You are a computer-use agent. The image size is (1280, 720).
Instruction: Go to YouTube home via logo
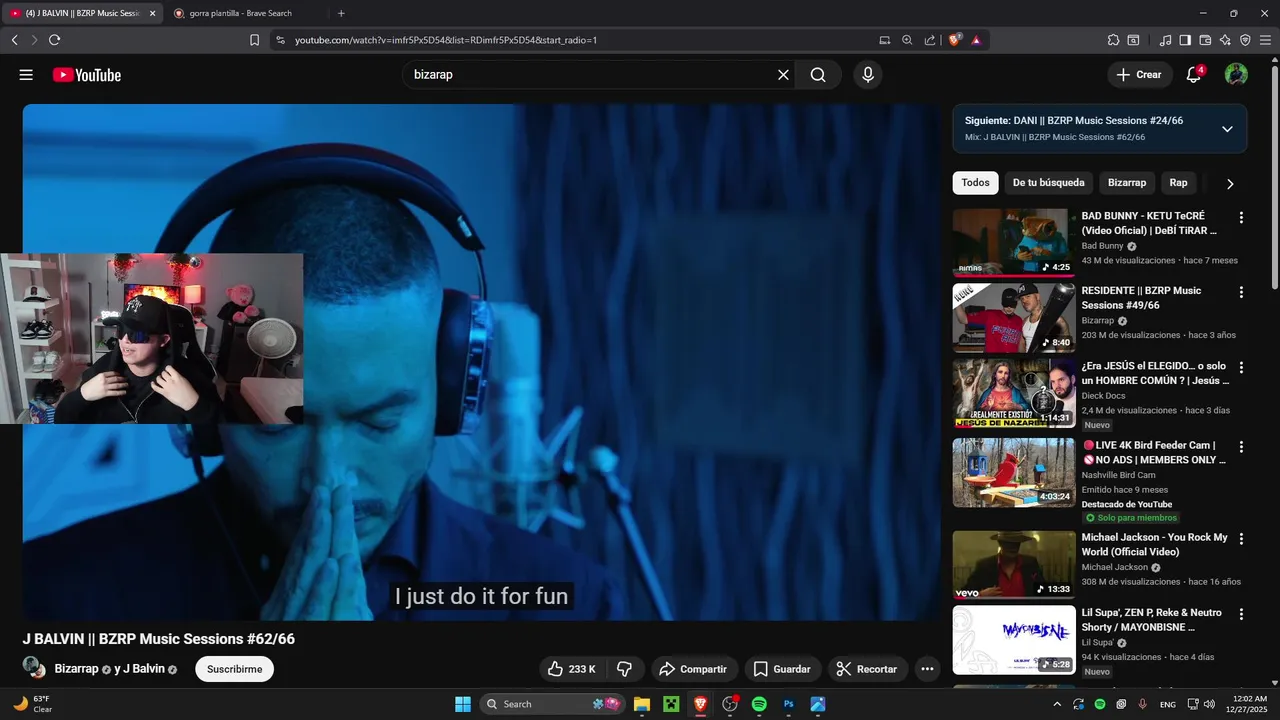[87, 75]
